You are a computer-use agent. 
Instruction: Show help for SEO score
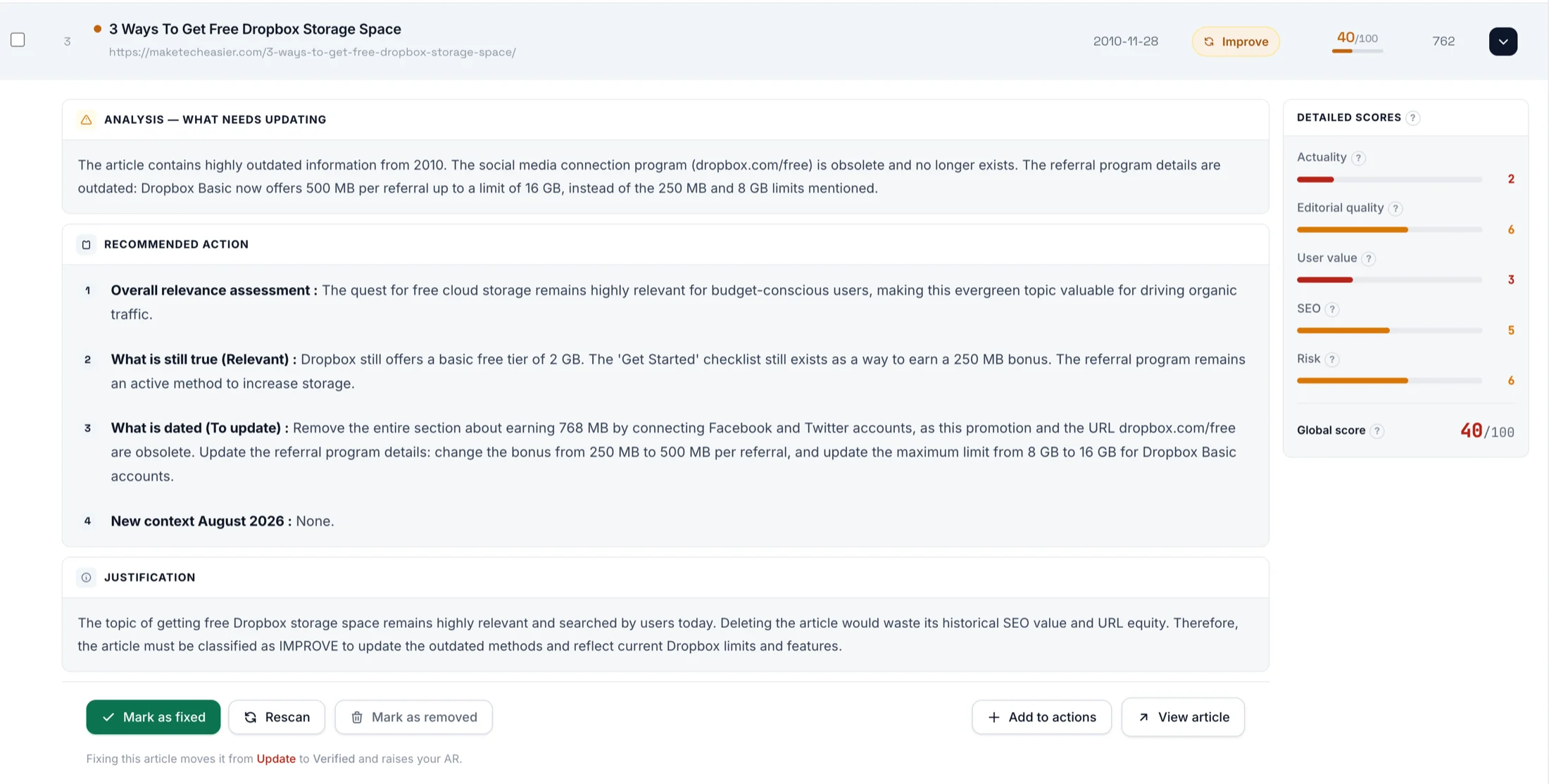point(1331,309)
